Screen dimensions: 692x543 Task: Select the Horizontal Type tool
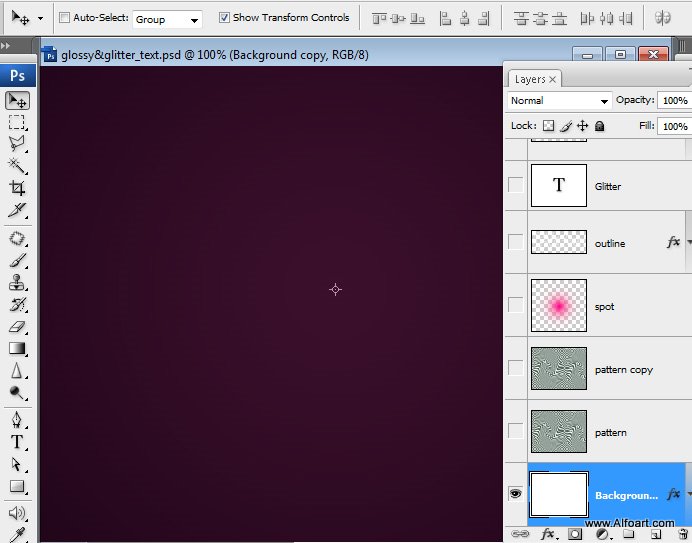click(x=17, y=442)
